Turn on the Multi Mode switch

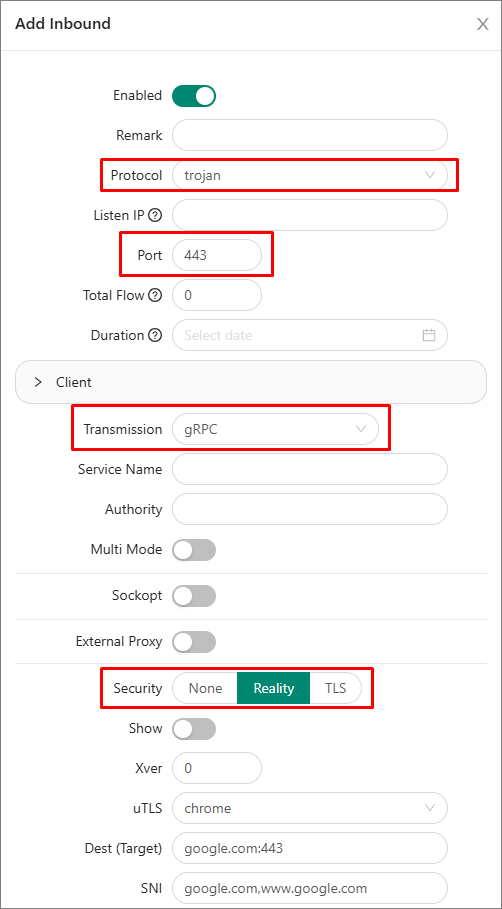pos(194,550)
